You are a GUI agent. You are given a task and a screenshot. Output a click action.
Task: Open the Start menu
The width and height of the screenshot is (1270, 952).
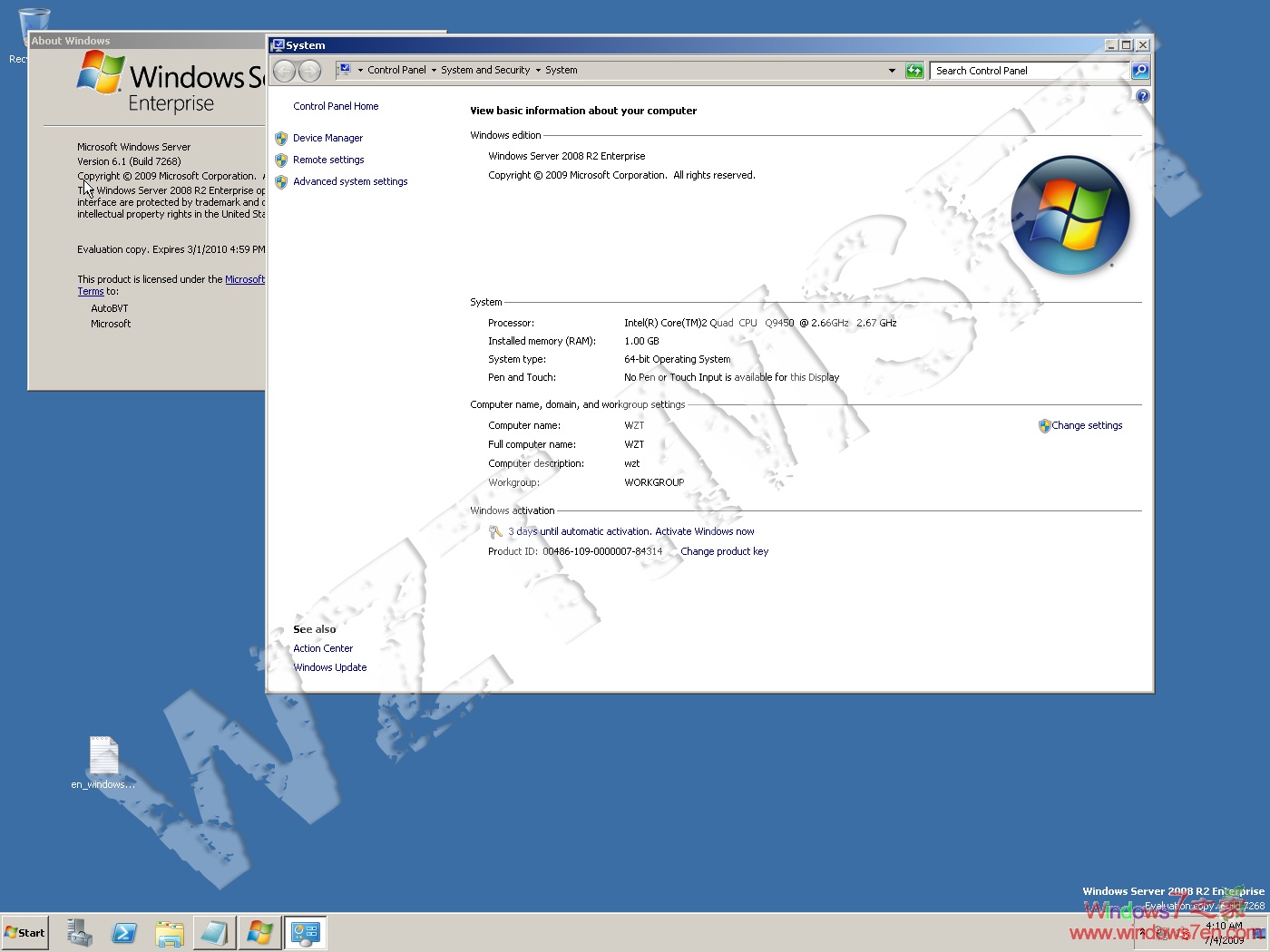(24, 932)
